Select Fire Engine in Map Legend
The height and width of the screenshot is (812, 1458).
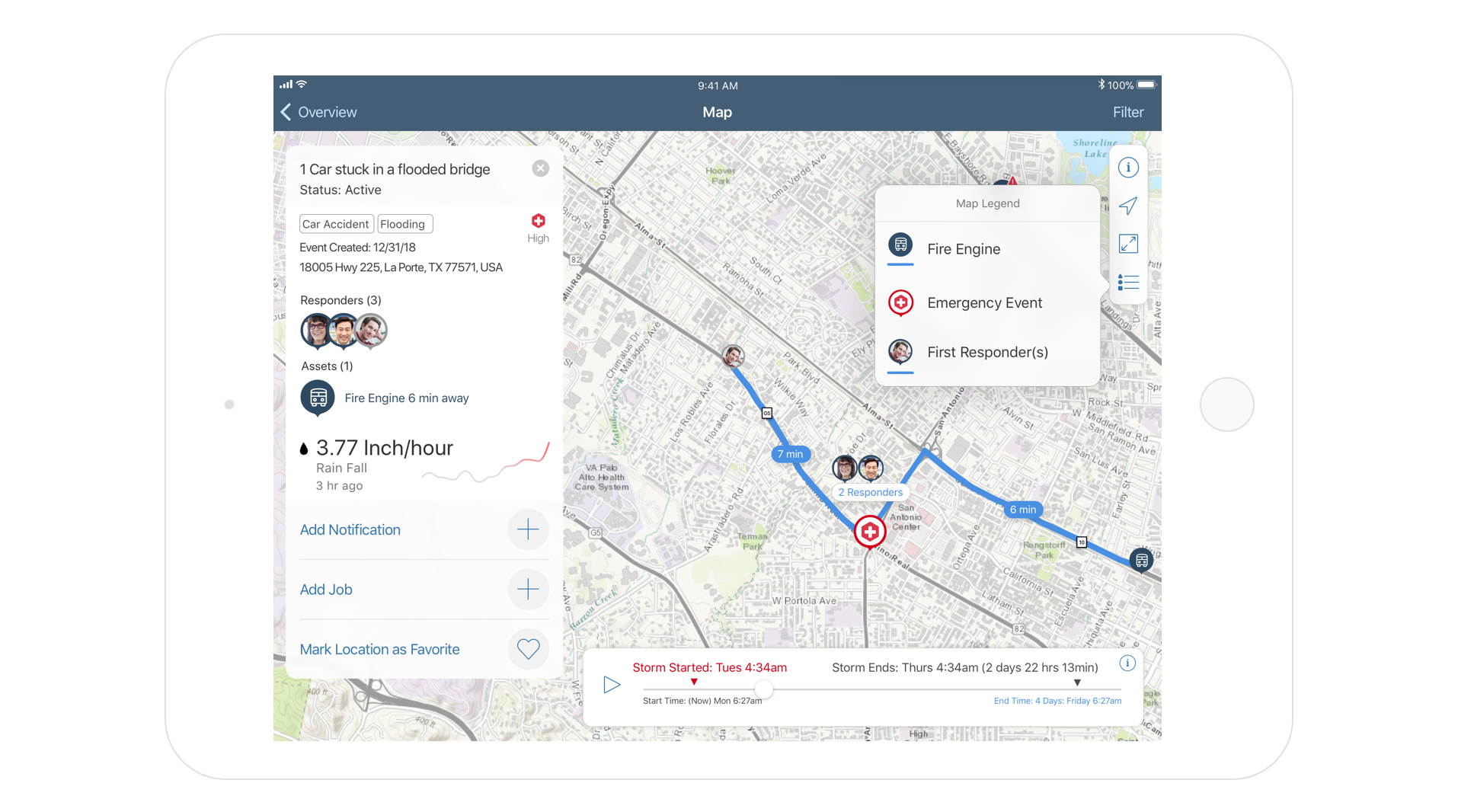coord(986,249)
